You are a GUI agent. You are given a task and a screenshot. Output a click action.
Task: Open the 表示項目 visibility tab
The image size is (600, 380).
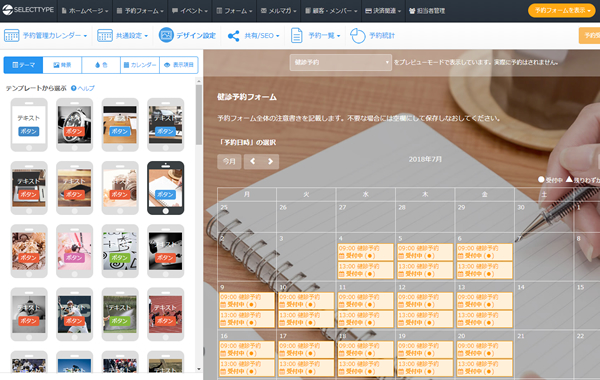(x=179, y=65)
